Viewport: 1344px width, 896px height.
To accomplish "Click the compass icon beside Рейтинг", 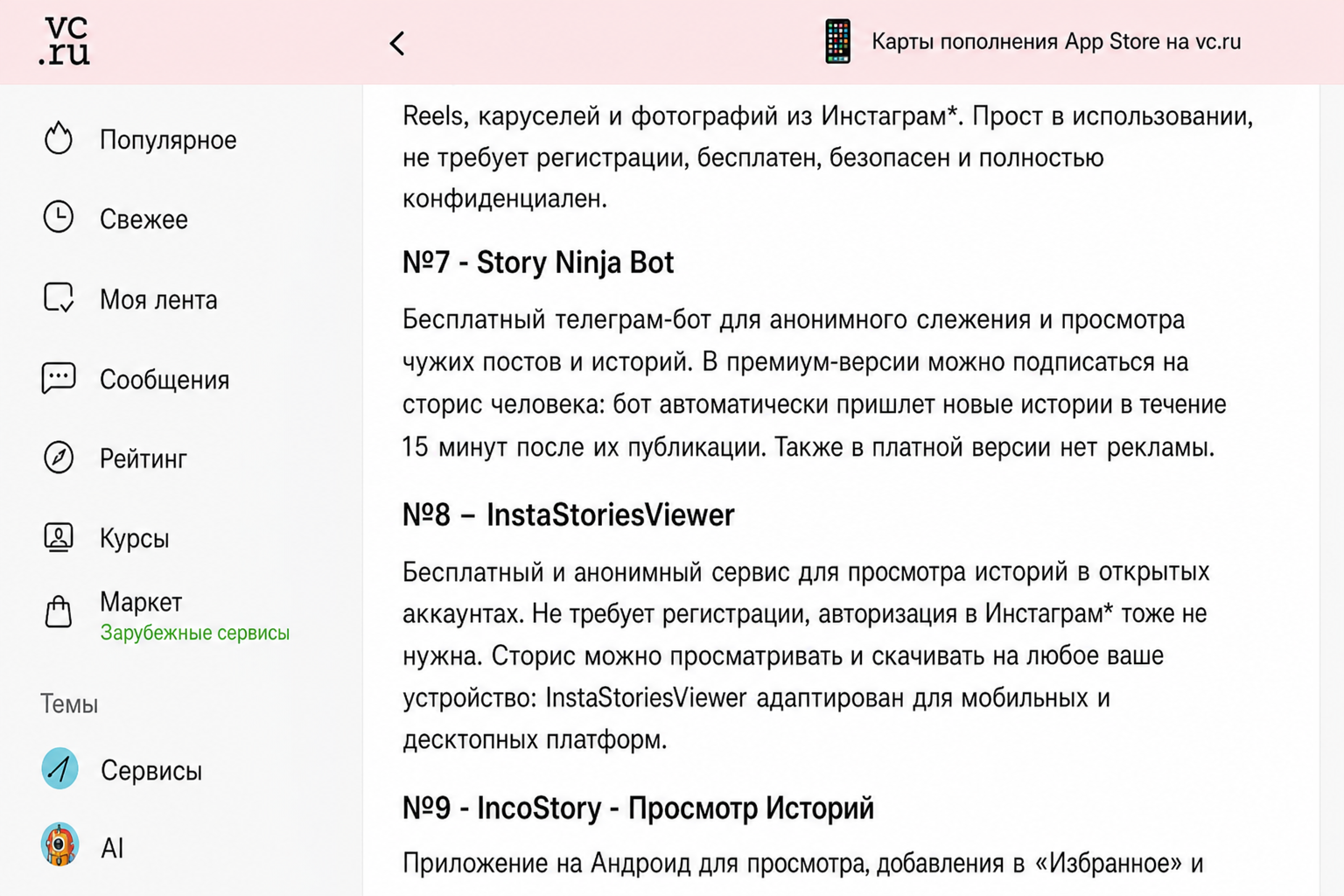I will (59, 457).
